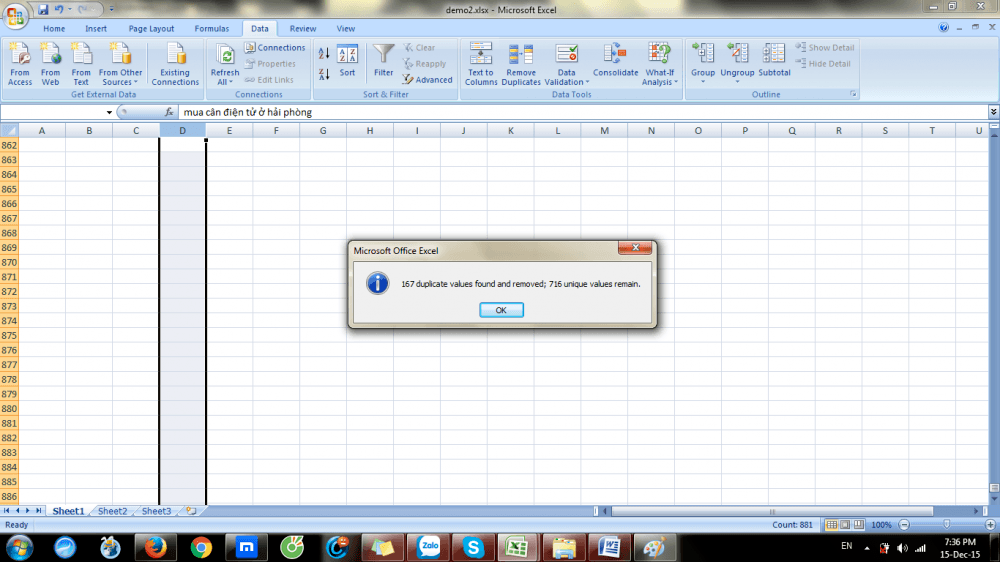
Task: Switch to Page Layout view in status bar
Action: (845, 525)
